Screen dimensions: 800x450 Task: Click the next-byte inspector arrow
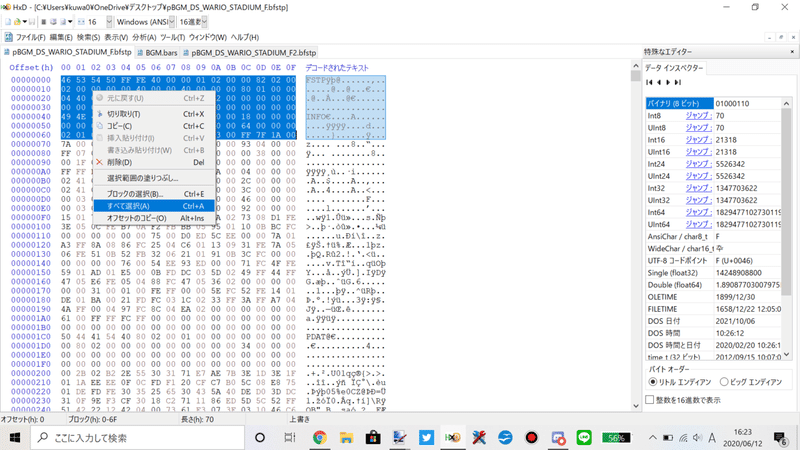[668, 82]
